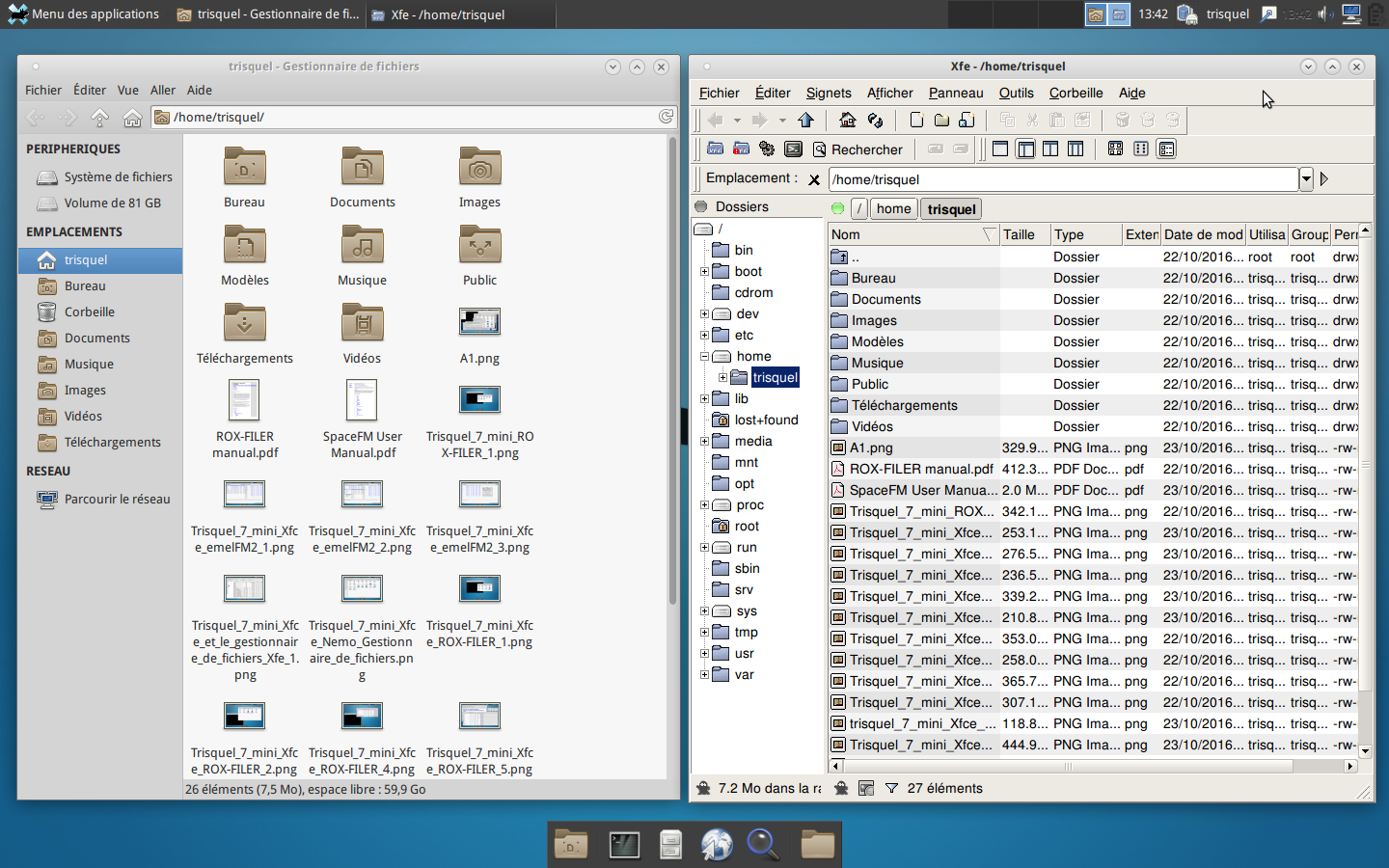Expand the boot folder in Xfe tree
The width and height of the screenshot is (1389, 868).
(704, 272)
